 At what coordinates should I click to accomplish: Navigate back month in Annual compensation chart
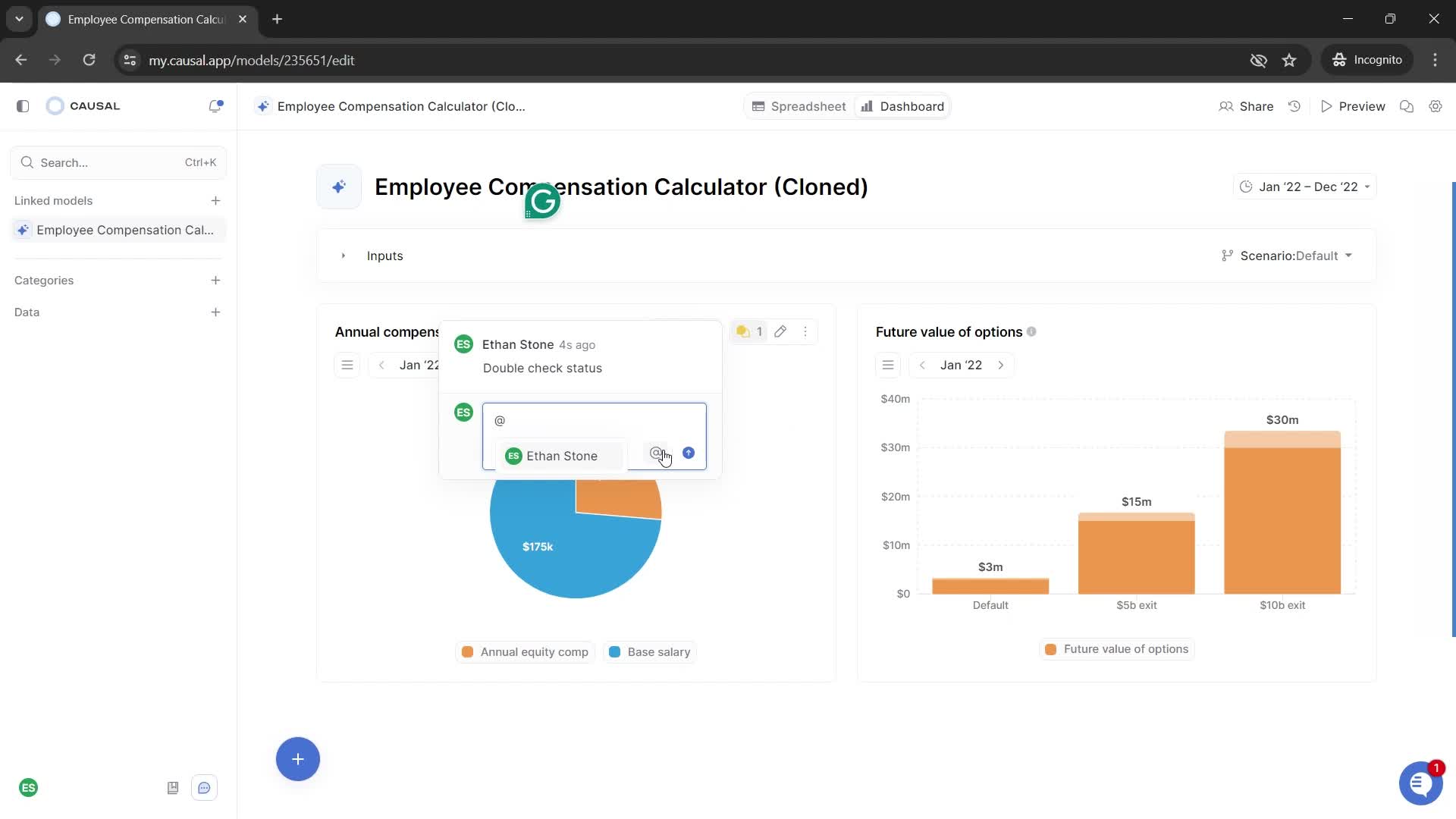click(x=380, y=365)
